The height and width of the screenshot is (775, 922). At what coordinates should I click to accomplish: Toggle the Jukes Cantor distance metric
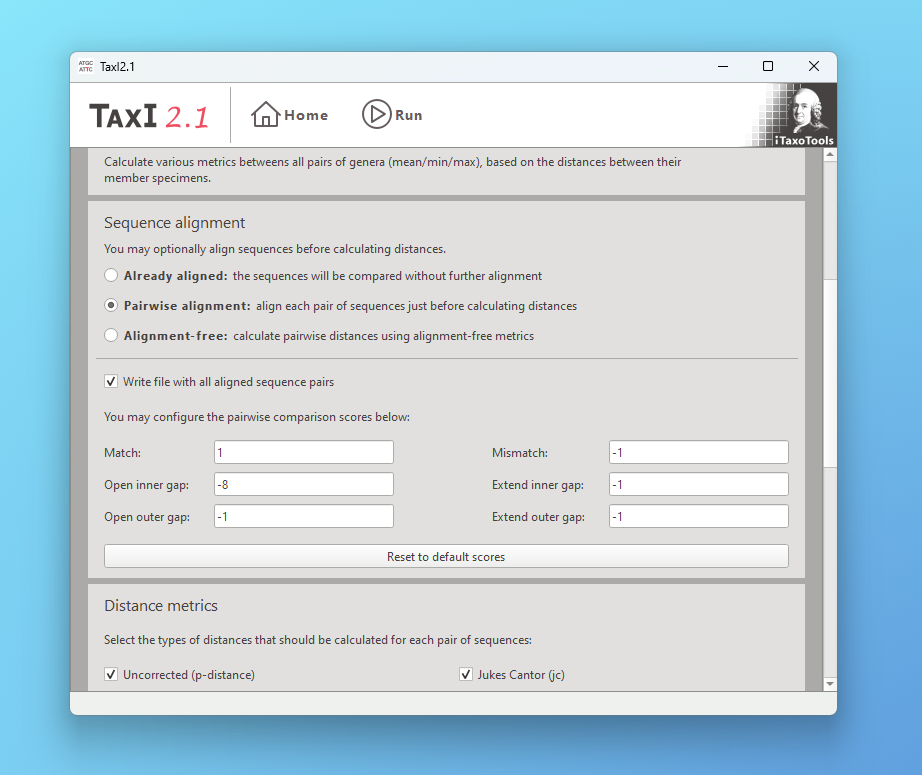tap(466, 674)
